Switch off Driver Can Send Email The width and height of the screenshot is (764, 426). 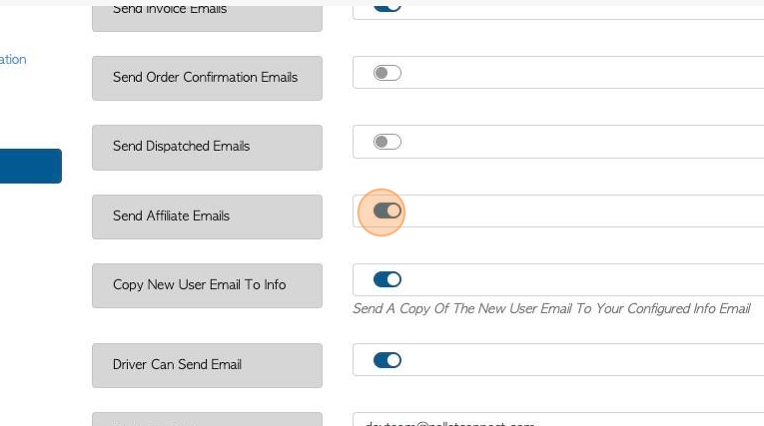point(387,360)
